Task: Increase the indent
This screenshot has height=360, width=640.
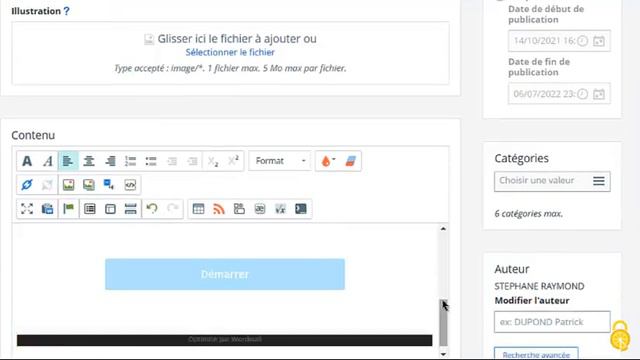Action: pos(192,161)
